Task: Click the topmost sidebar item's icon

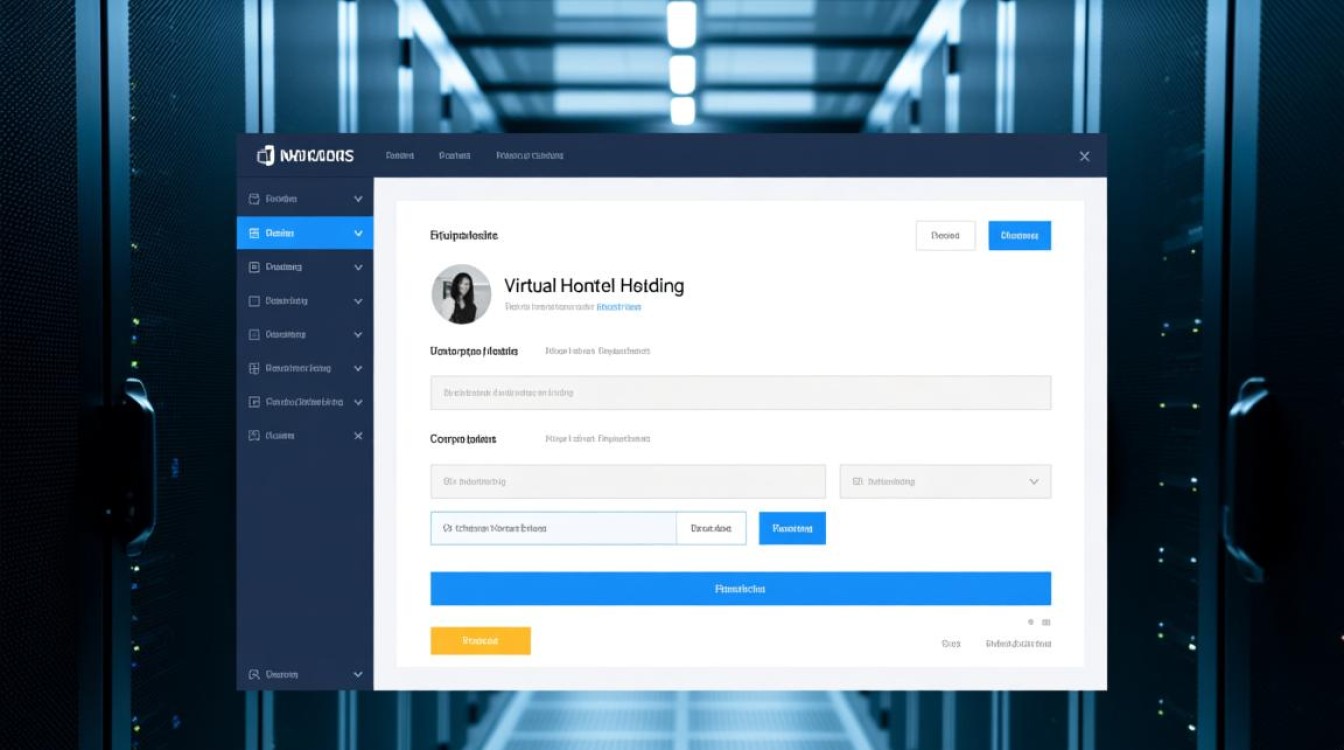Action: (254, 199)
